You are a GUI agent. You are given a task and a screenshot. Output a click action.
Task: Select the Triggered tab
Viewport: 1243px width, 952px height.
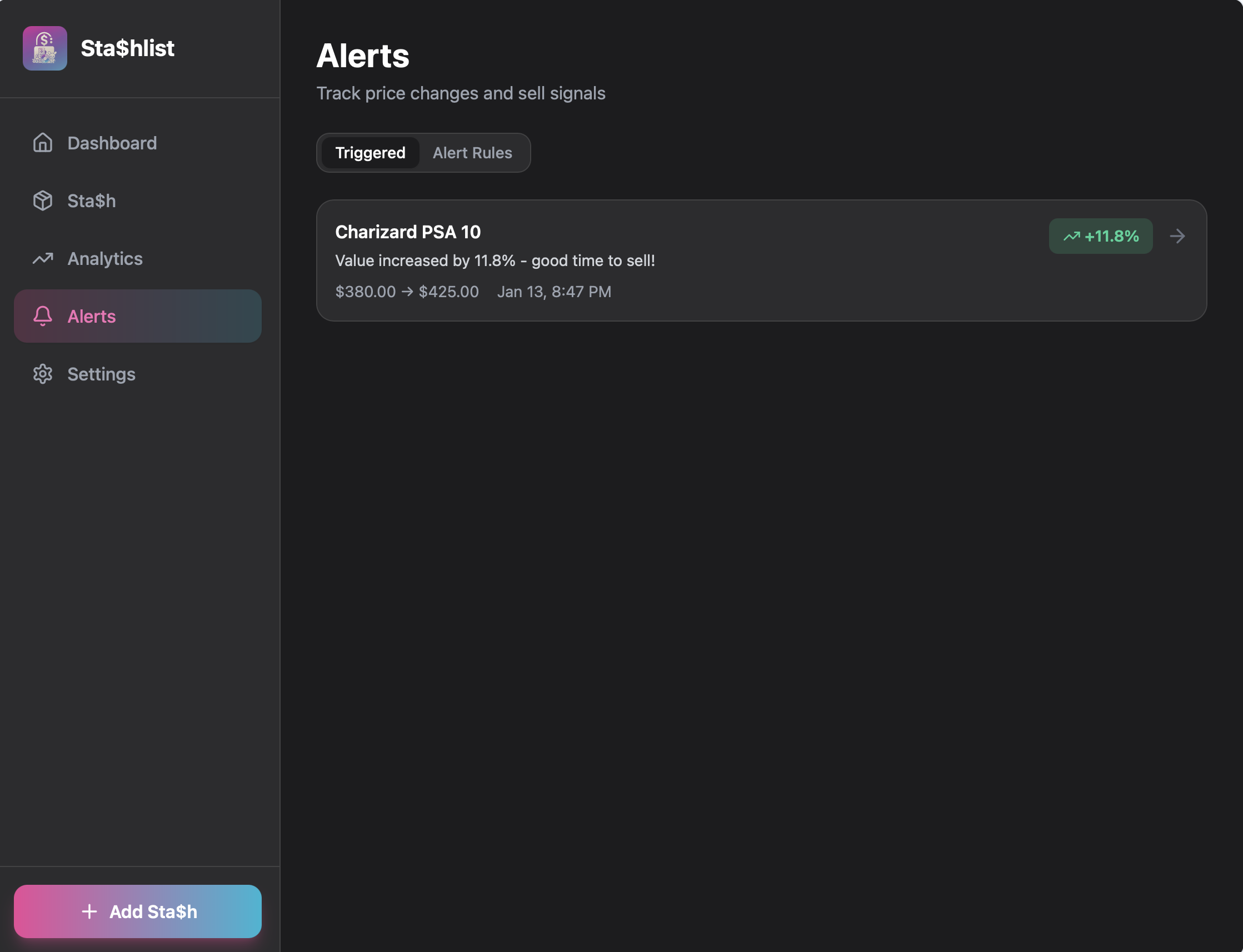[x=370, y=153]
